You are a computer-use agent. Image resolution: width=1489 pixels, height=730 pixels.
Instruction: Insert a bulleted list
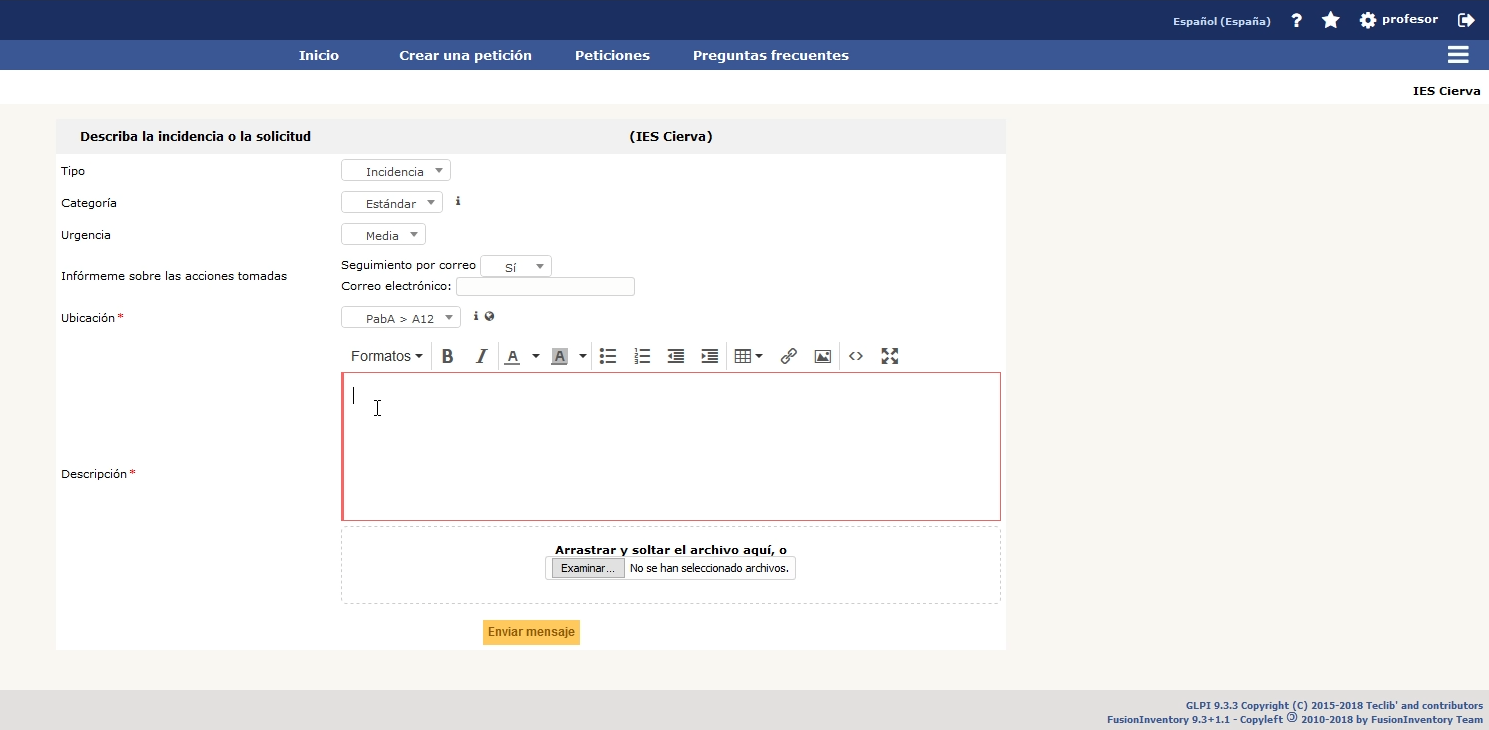pyautogui.click(x=608, y=356)
